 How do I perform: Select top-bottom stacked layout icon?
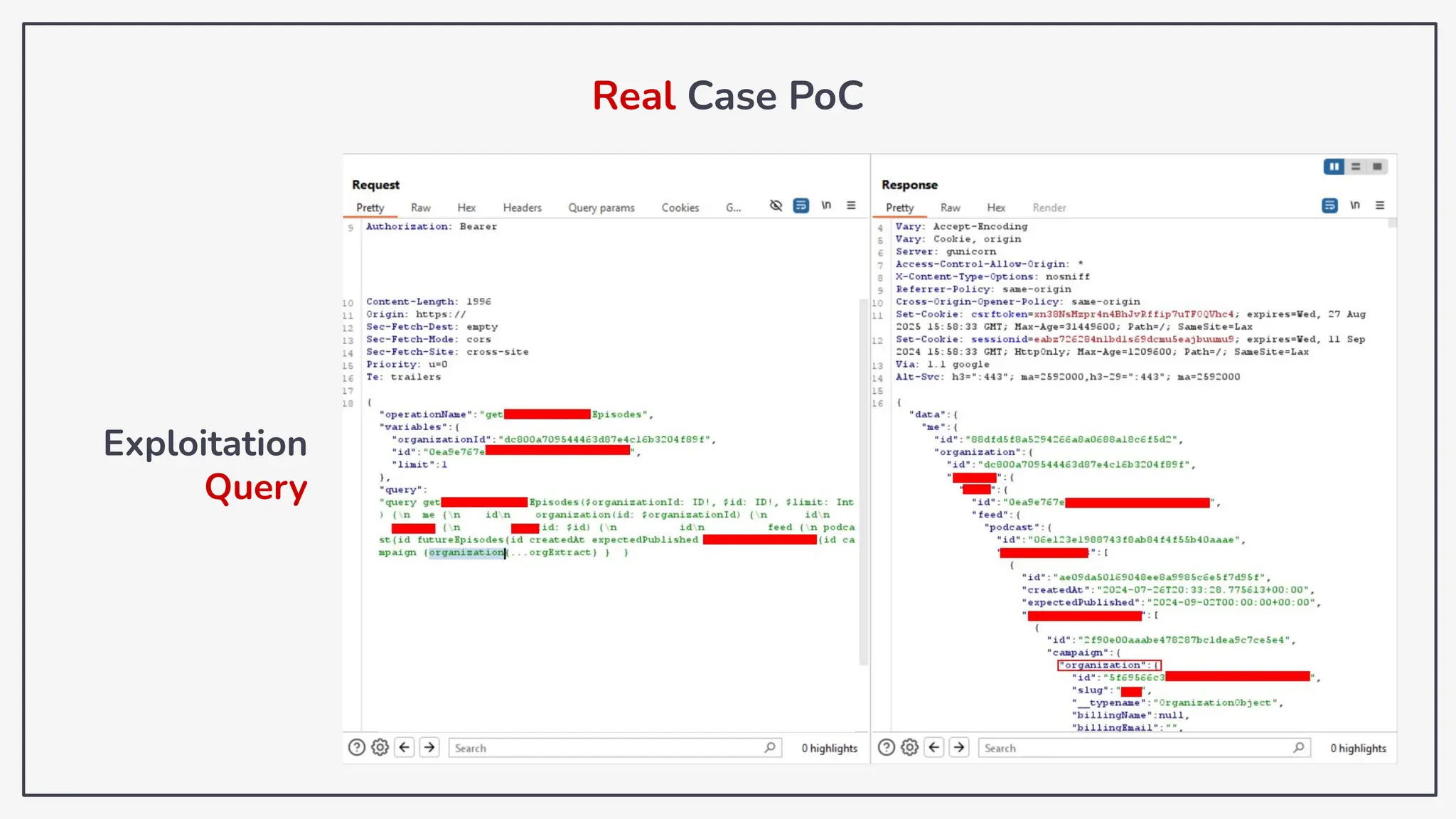(x=1356, y=166)
